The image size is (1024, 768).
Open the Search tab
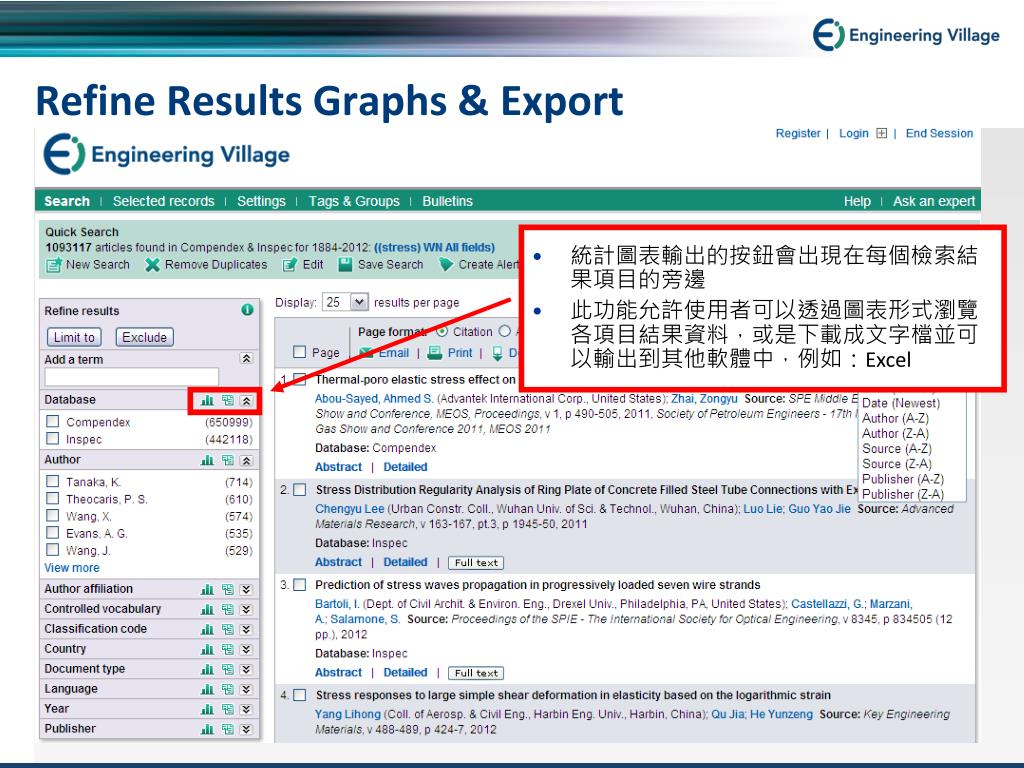coord(67,201)
